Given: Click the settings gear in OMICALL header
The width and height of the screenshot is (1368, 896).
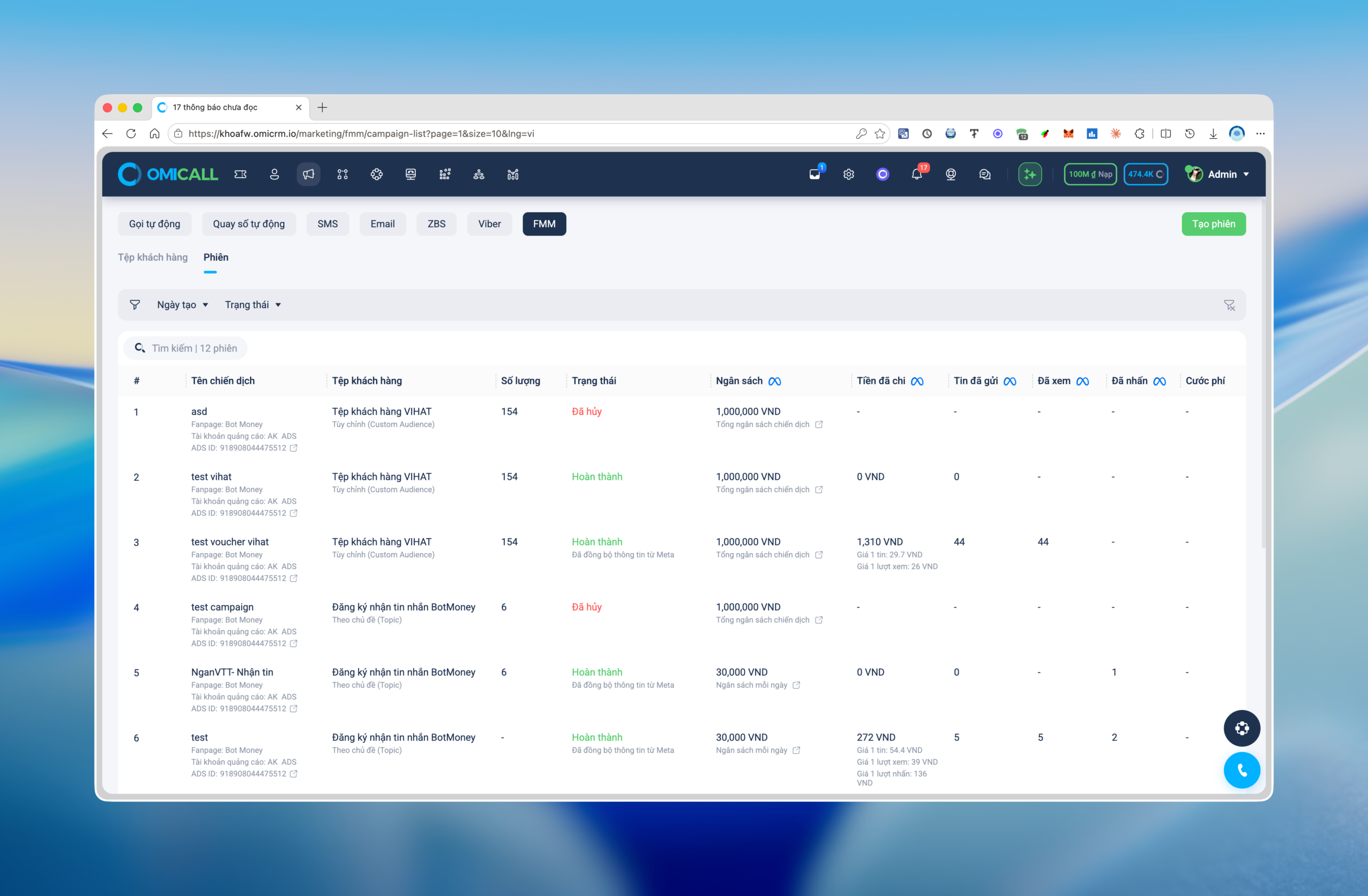Looking at the screenshot, I should pyautogui.click(x=849, y=174).
